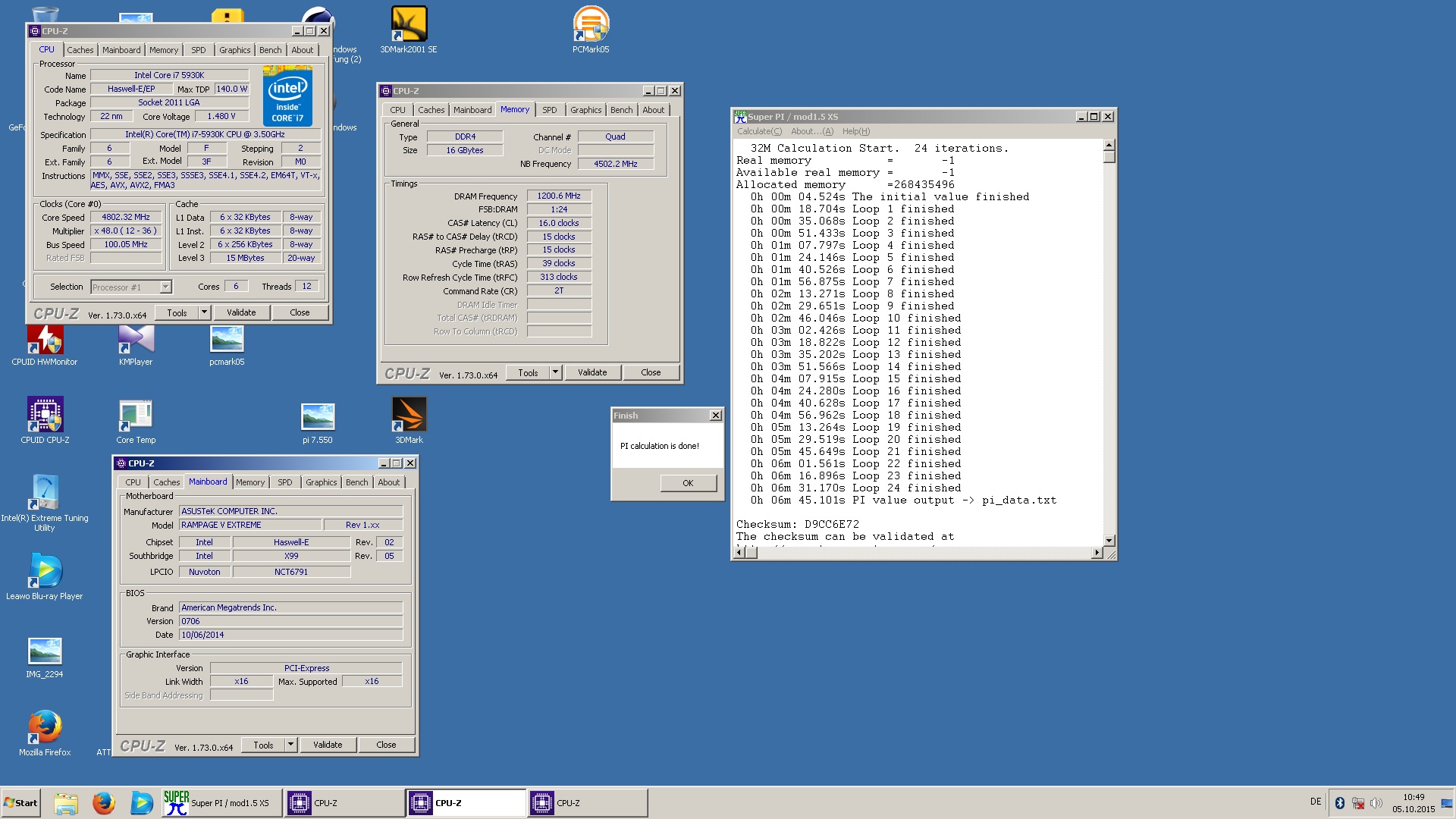Open SPD tab in the Memory window
Image resolution: width=1456 pixels, height=819 pixels.
550,110
